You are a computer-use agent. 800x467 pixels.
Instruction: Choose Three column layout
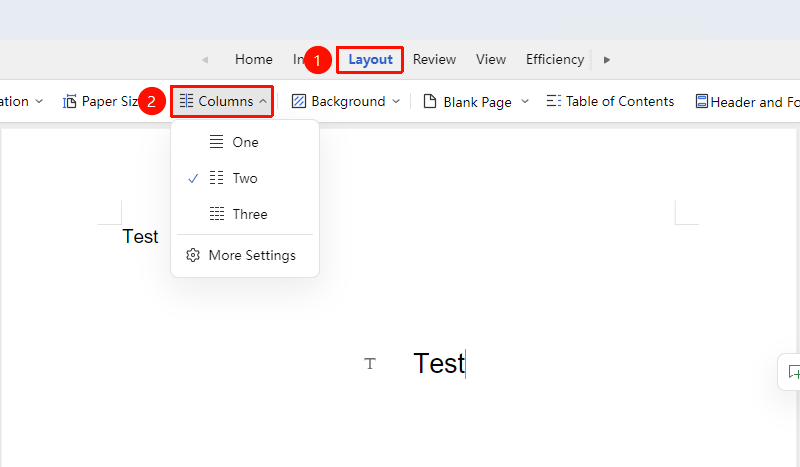(x=245, y=214)
